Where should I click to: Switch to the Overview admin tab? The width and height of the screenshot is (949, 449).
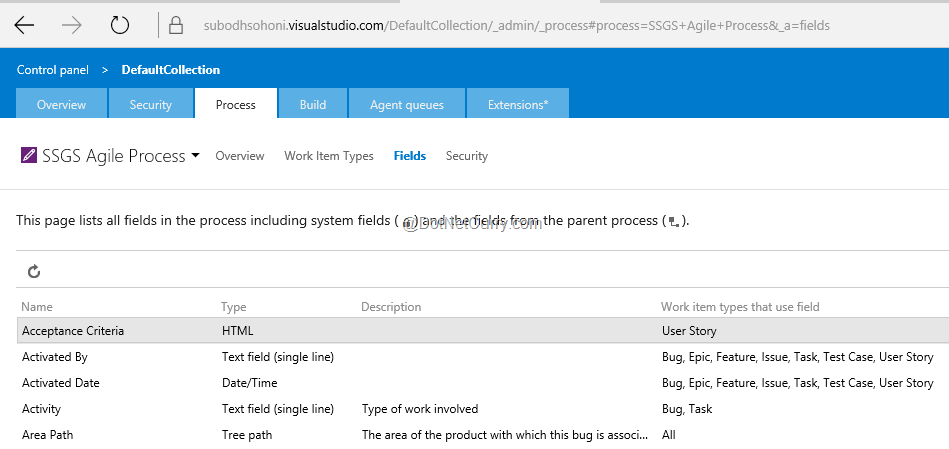tap(61, 104)
